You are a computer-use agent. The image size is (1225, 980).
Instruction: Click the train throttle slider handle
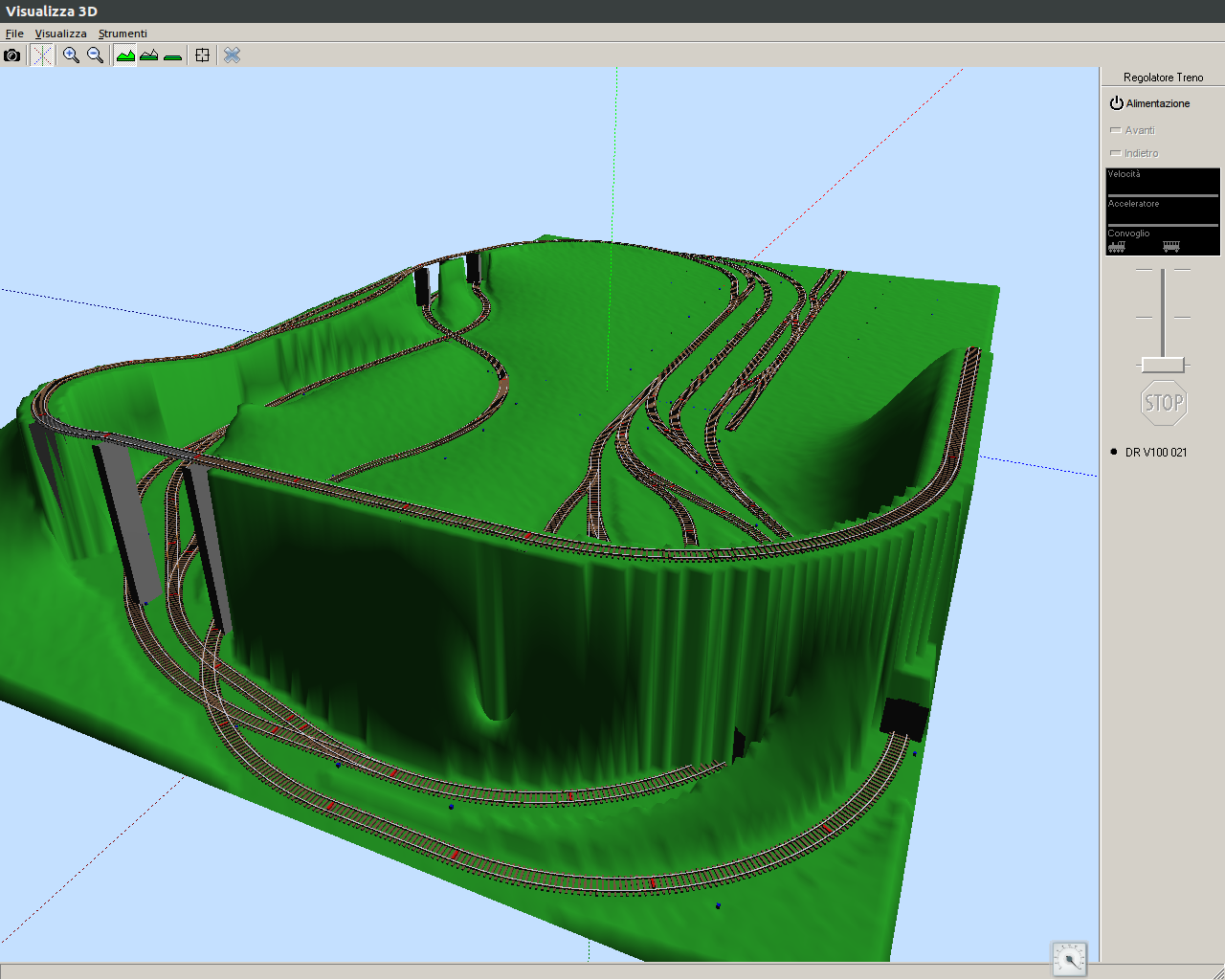(x=1163, y=365)
